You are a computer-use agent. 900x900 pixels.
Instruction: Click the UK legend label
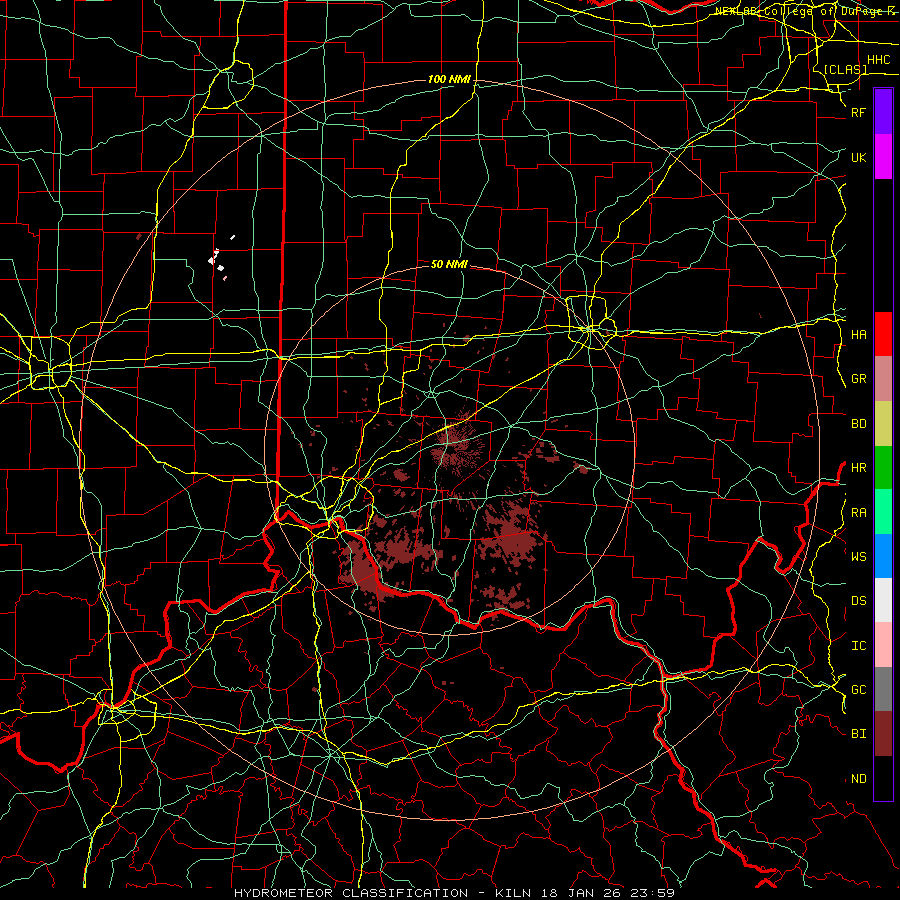(x=859, y=157)
